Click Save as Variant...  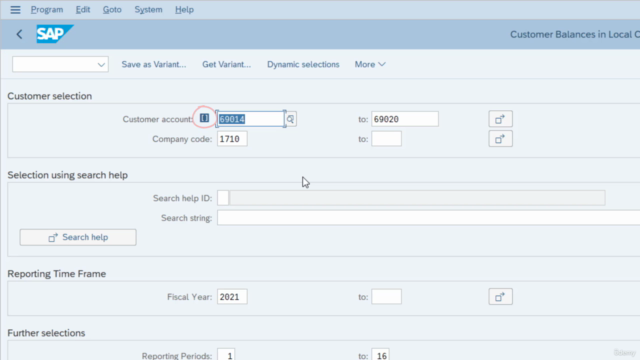coord(154,64)
